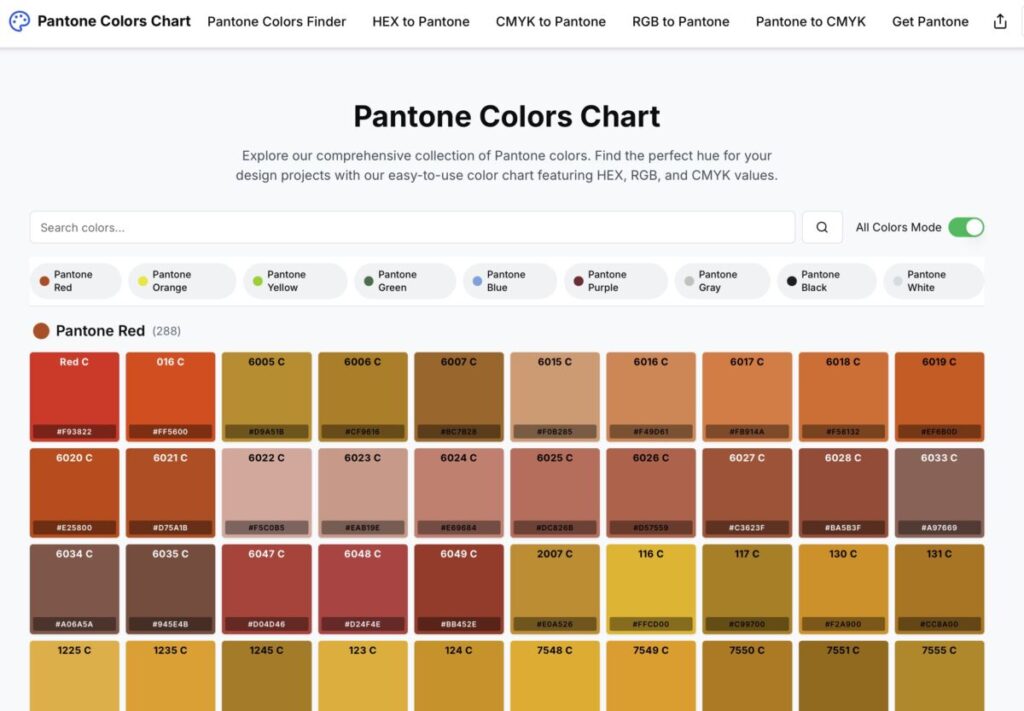The height and width of the screenshot is (711, 1024).
Task: Open Pantone Colors Finder page
Action: coord(276,21)
